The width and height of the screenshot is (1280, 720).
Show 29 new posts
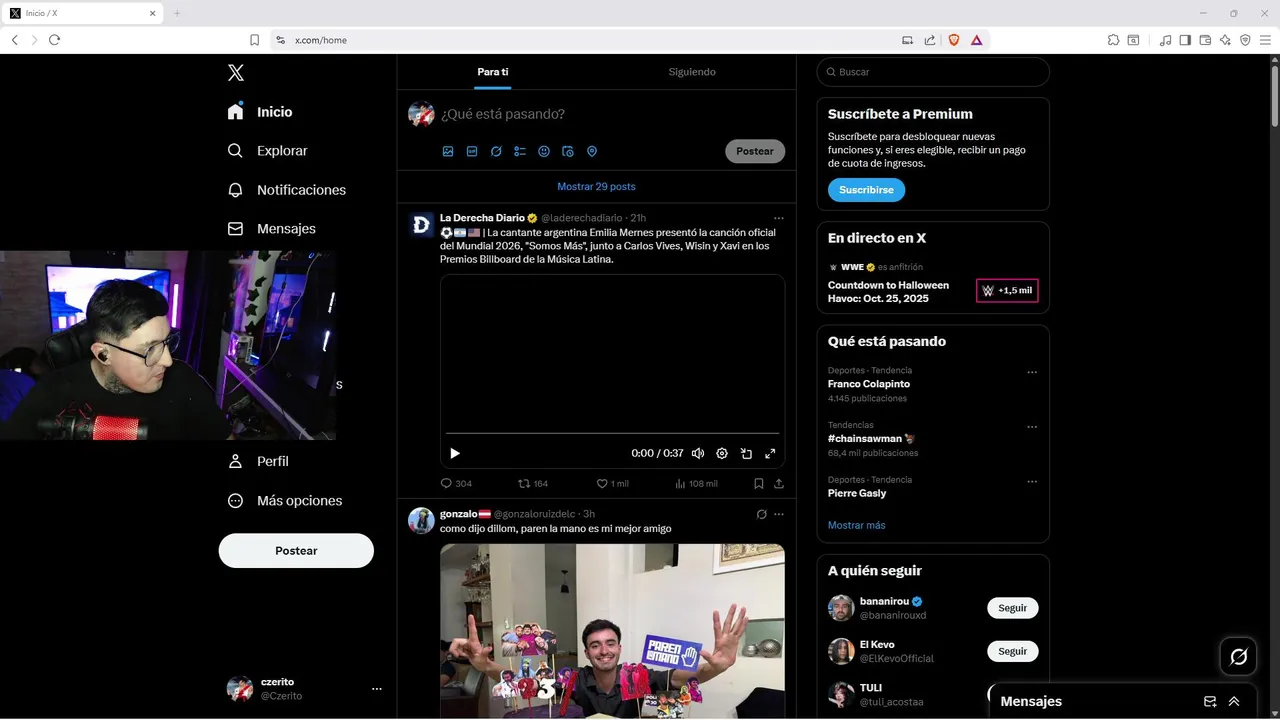pos(596,187)
